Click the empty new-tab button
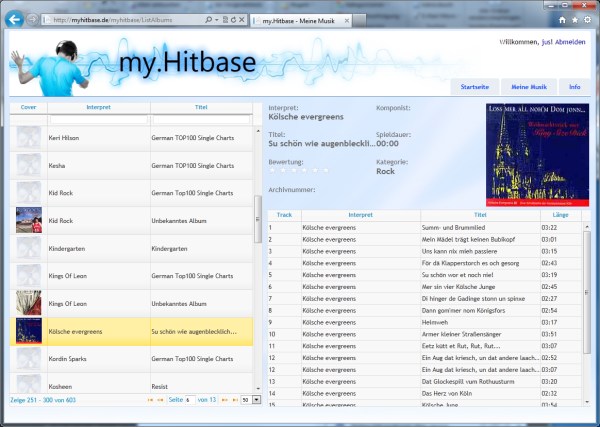This screenshot has width=600, height=427. point(359,21)
